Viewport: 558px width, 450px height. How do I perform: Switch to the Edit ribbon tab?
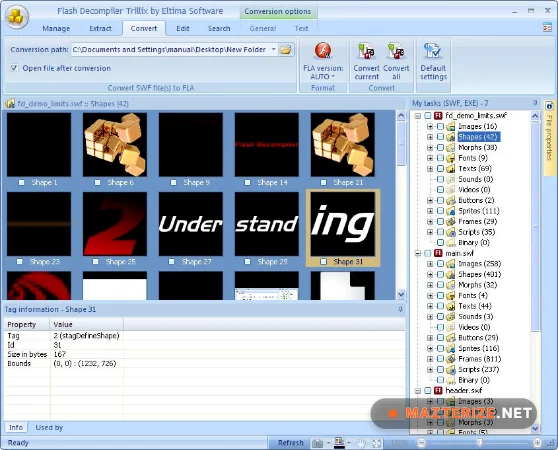click(x=183, y=28)
